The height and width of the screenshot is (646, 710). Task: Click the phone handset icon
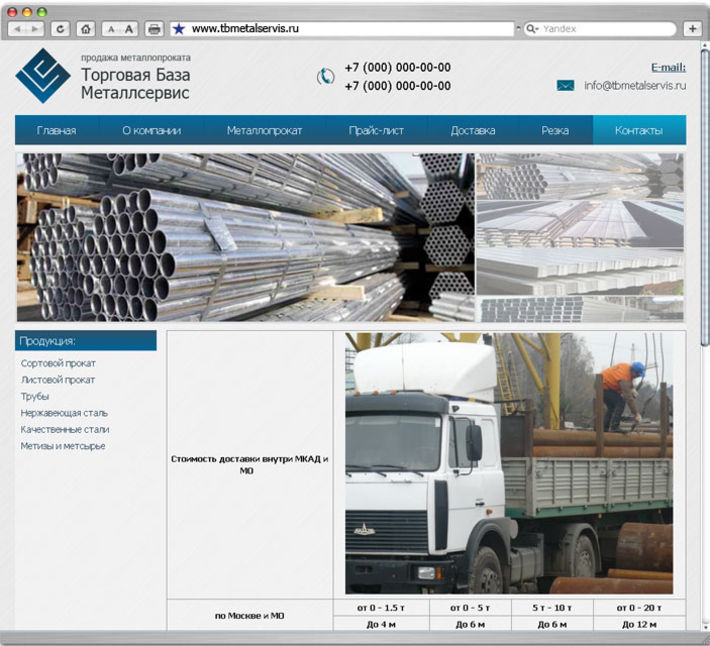[325, 76]
